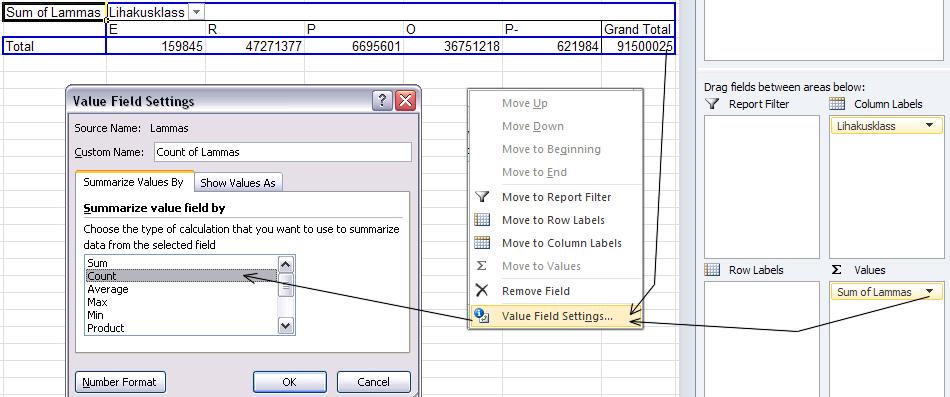This screenshot has width=950, height=397.
Task: Select the column header O
Action: [453, 29]
